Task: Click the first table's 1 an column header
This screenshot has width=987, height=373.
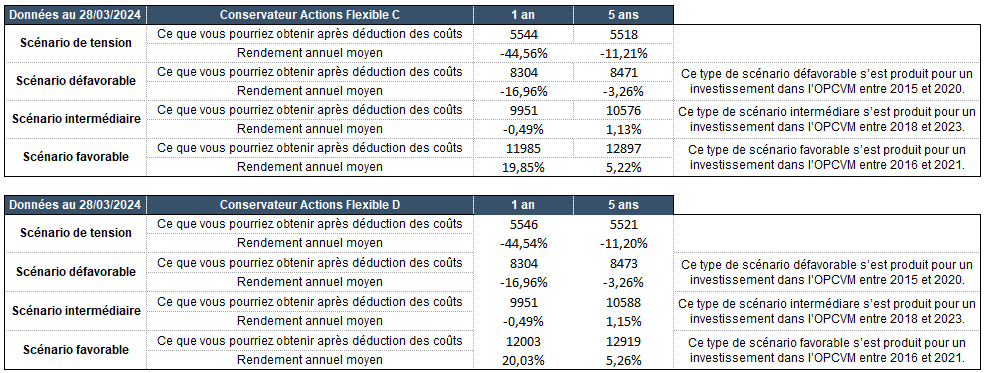Action: [523, 14]
